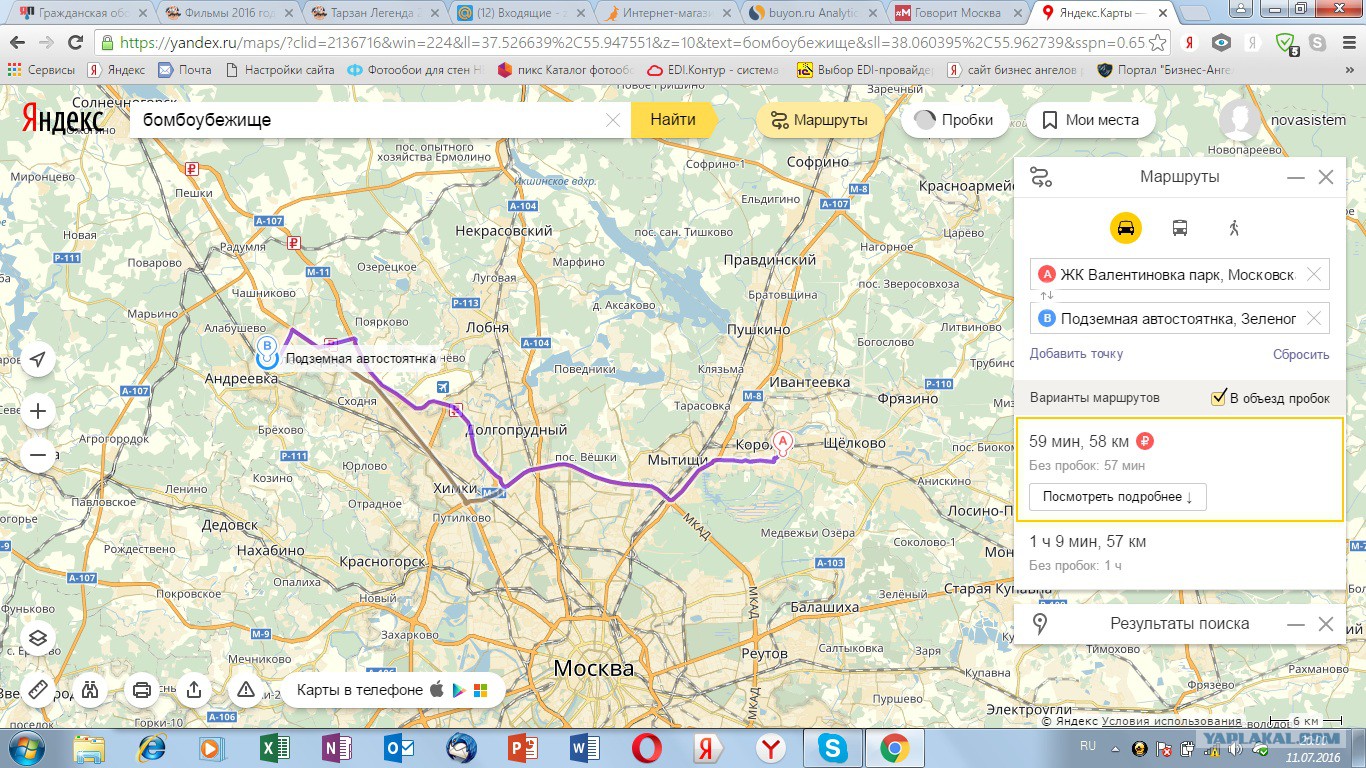Expand Посмотреть подробнее route details
1366x768 pixels.
pyautogui.click(x=1118, y=497)
